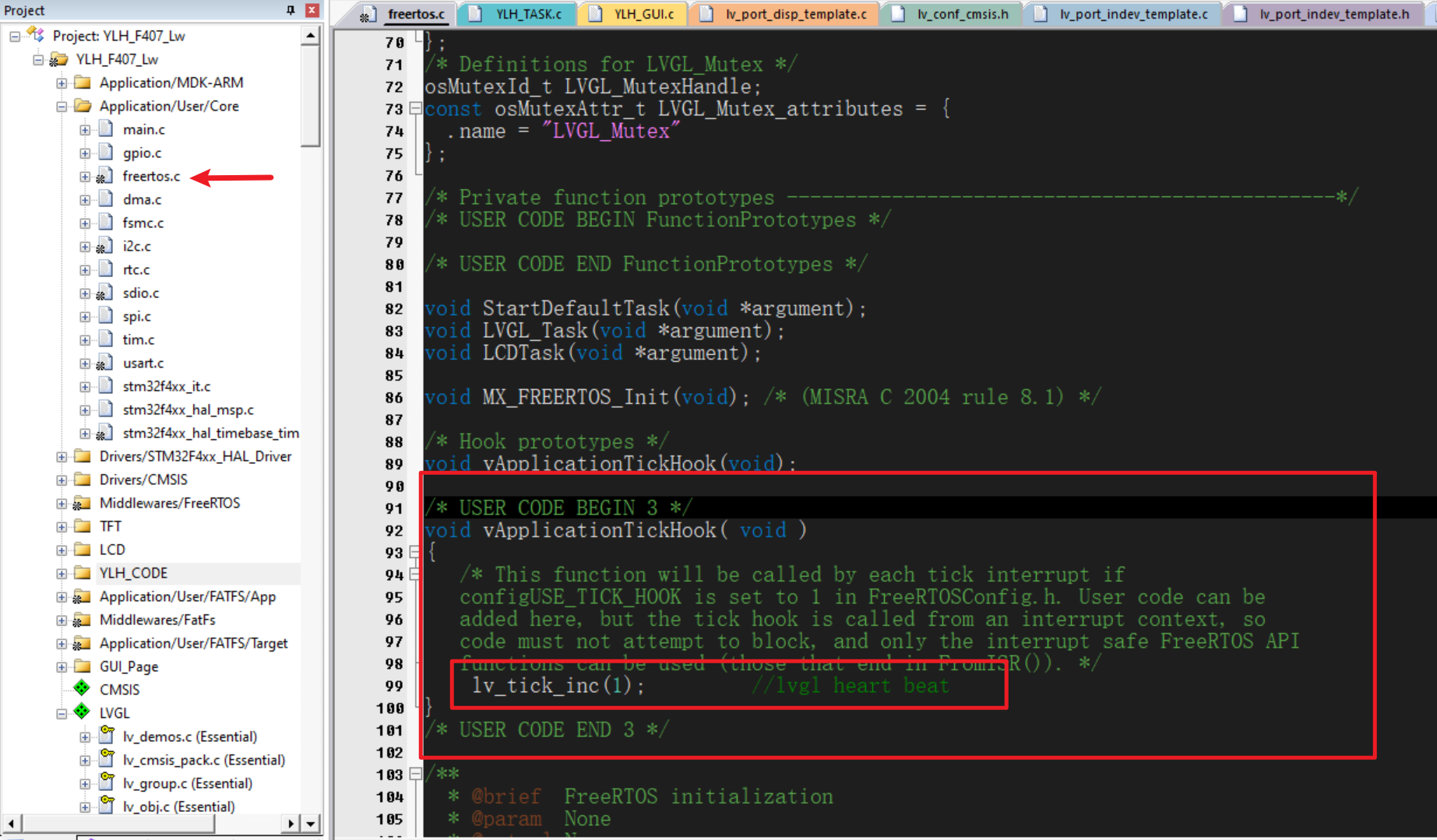Select stm32f4xx_it.c in the project tree

[x=167, y=386]
